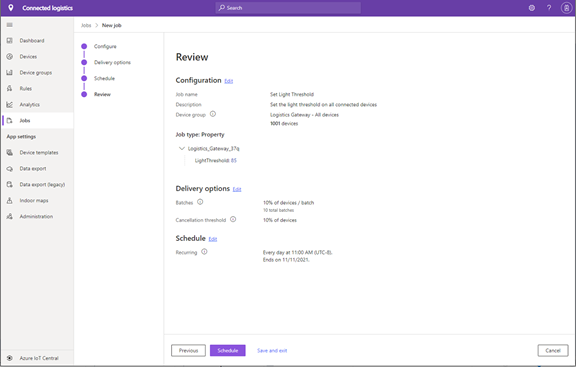Image resolution: width=576 pixels, height=367 pixels.
Task: Open Device groups from the sidebar
Action: pyautogui.click(x=36, y=73)
